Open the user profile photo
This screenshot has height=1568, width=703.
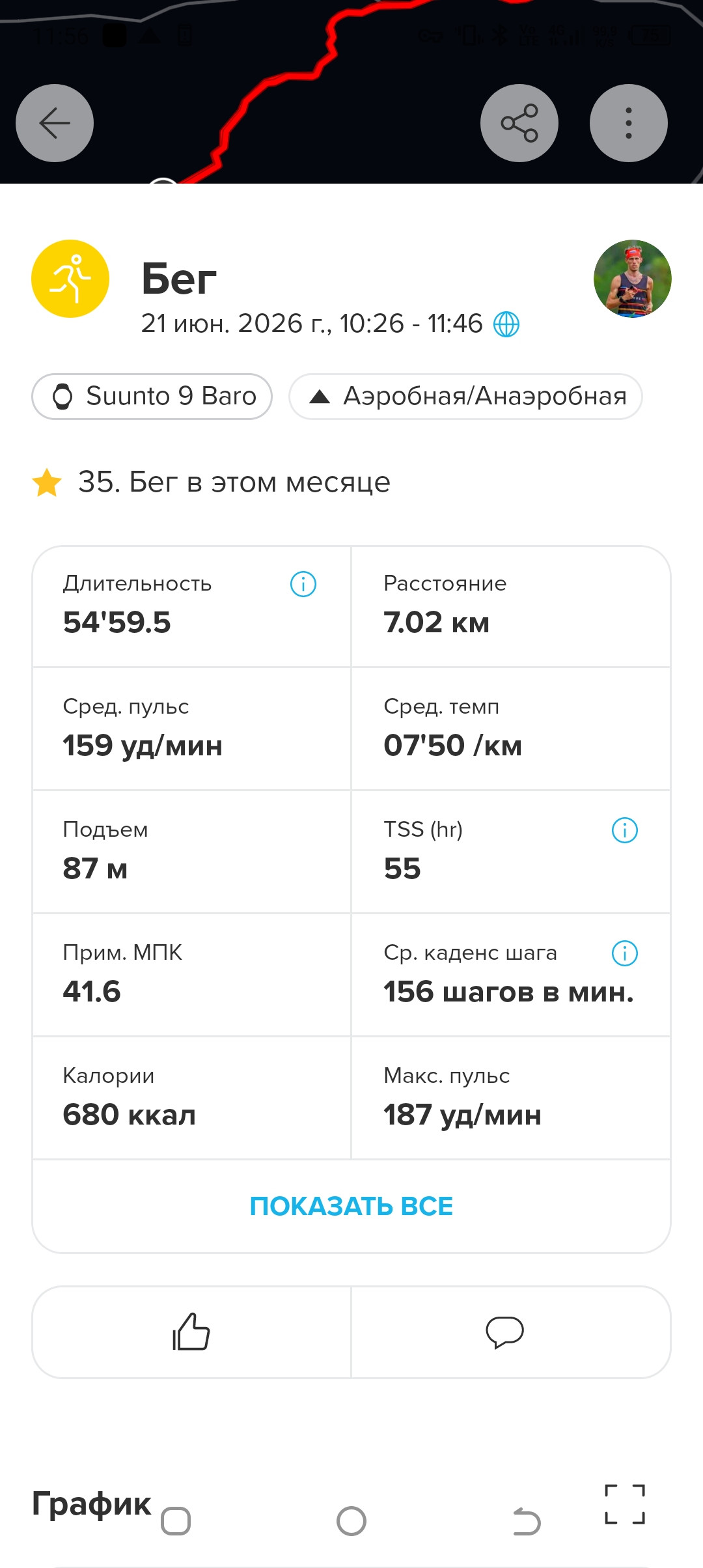pyautogui.click(x=633, y=279)
